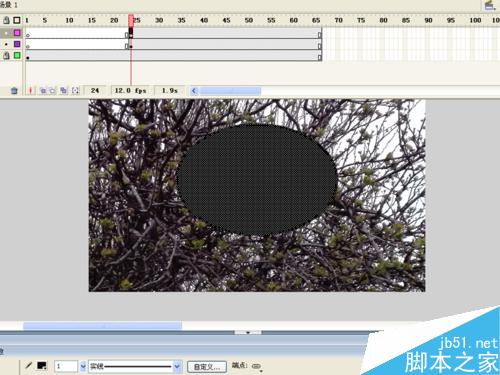Click the 12.0 fps frame rate field
The image size is (500, 375).
tap(130, 90)
